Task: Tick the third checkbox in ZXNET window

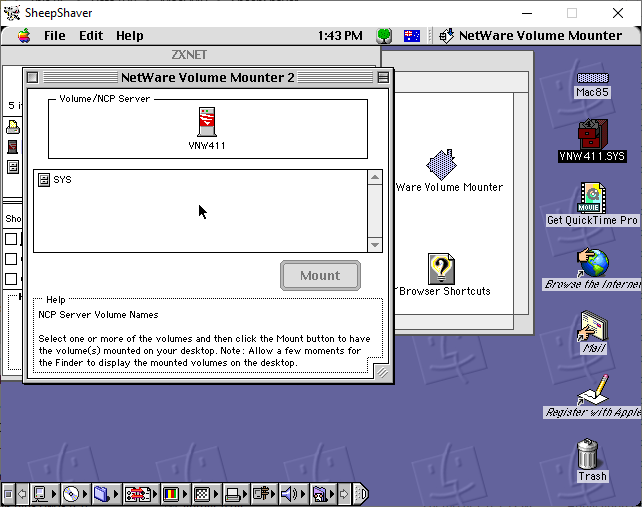Action: pyautogui.click(x=11, y=279)
